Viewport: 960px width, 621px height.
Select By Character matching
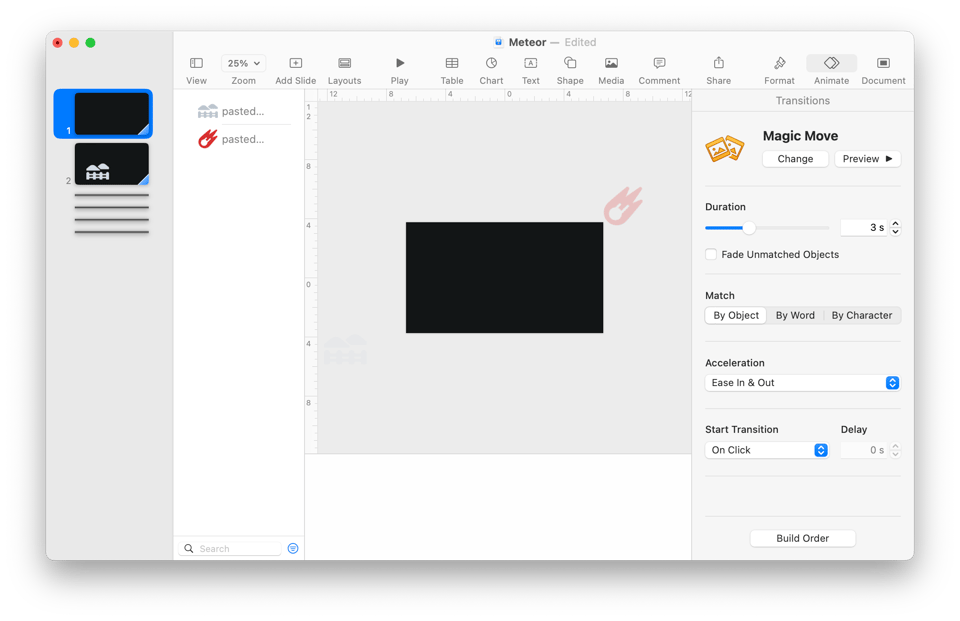[x=861, y=314]
